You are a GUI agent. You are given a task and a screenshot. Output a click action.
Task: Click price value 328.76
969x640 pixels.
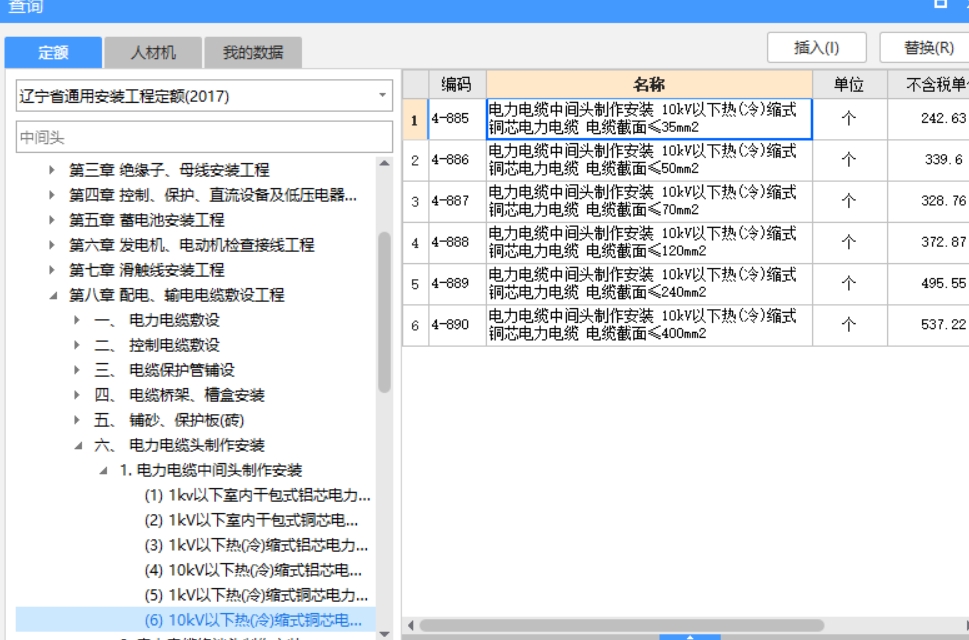(x=943, y=201)
